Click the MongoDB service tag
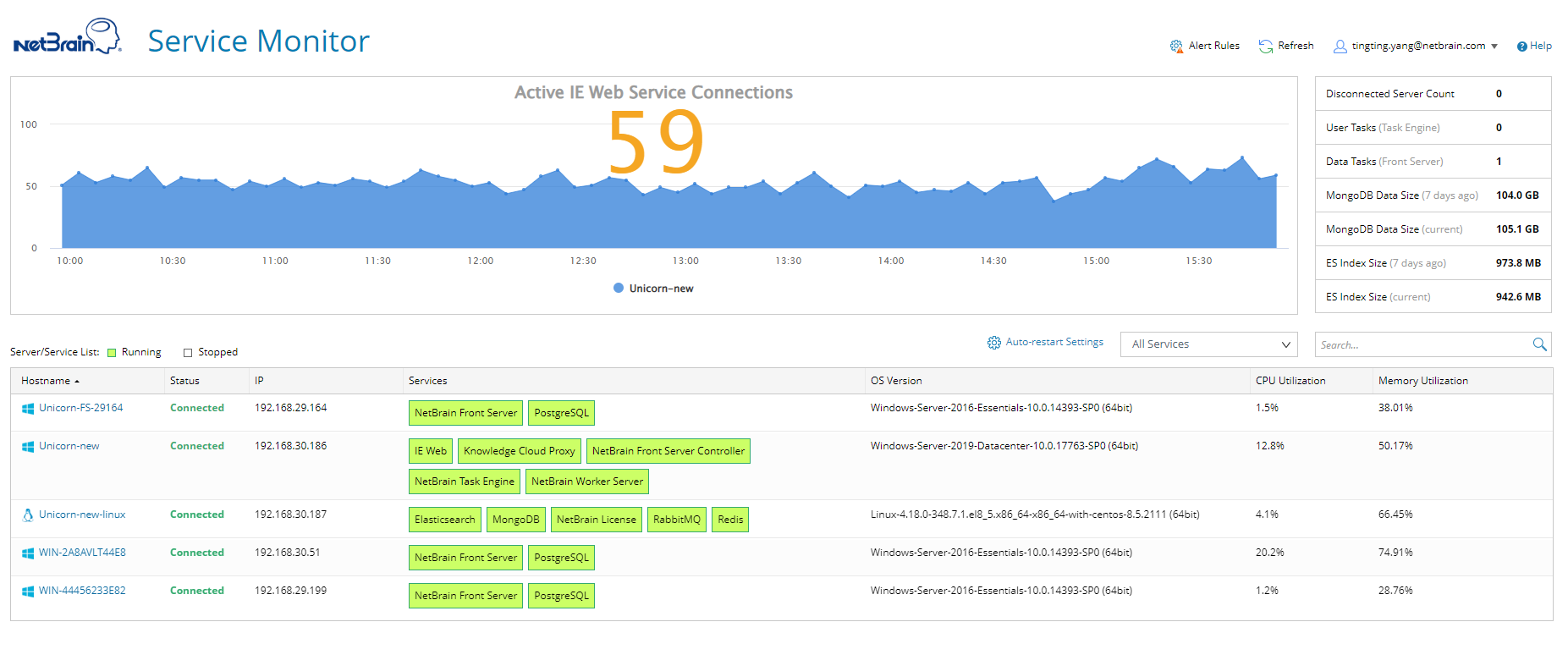Viewport: 1568px width, 666px height. pos(516,520)
